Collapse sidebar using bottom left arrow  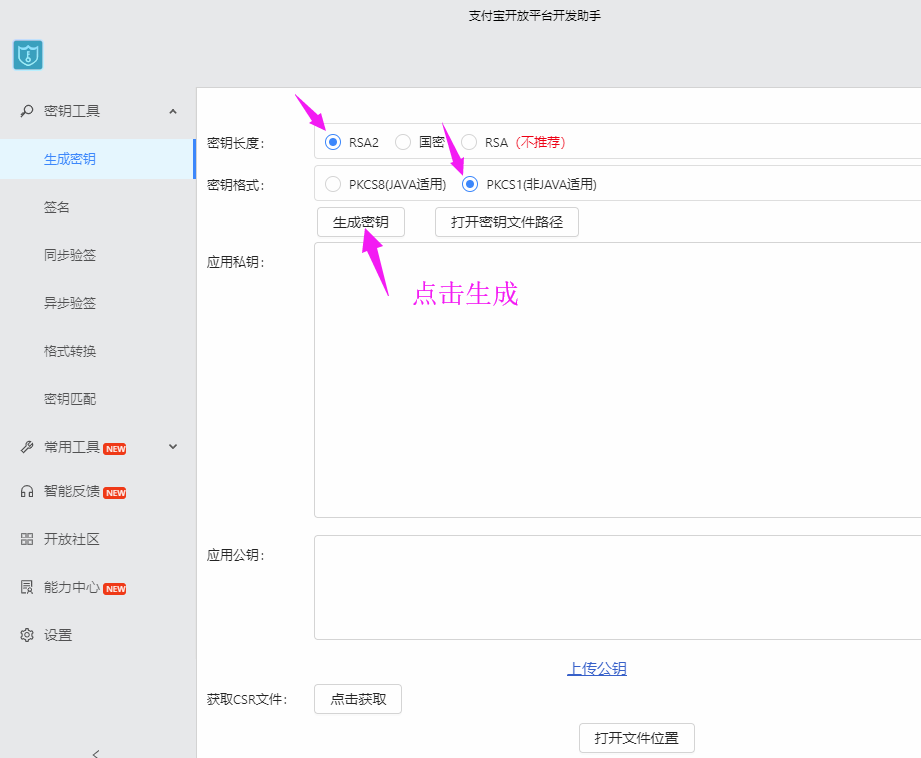[96, 753]
